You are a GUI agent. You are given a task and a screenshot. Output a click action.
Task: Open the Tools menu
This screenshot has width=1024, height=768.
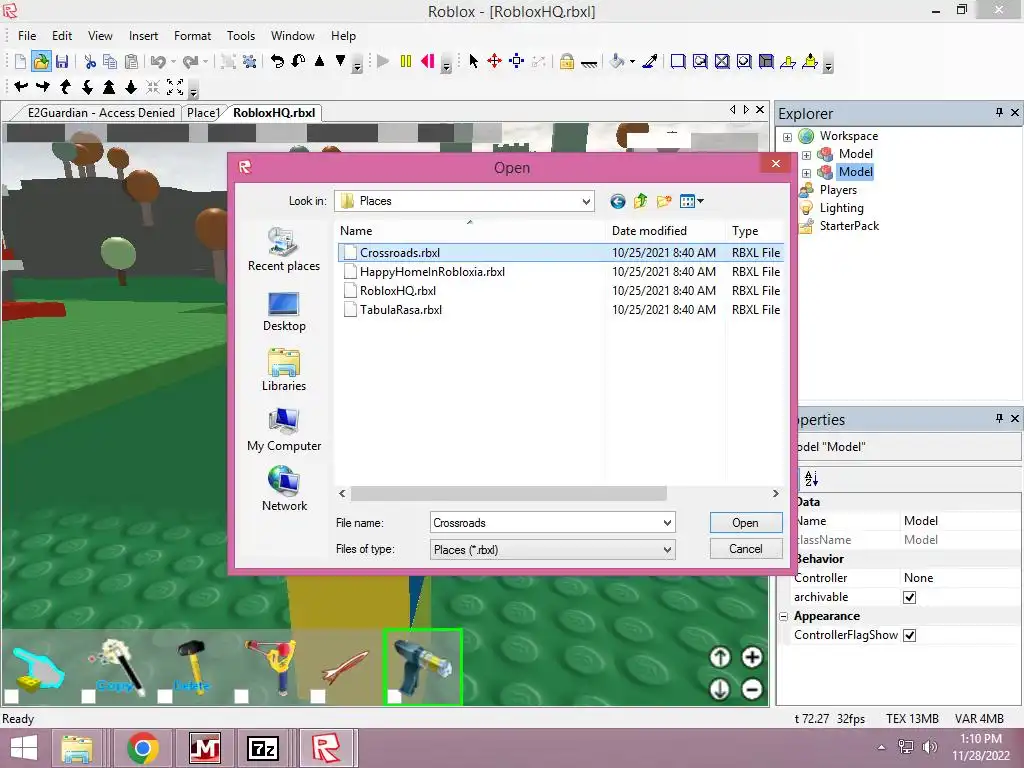point(240,36)
